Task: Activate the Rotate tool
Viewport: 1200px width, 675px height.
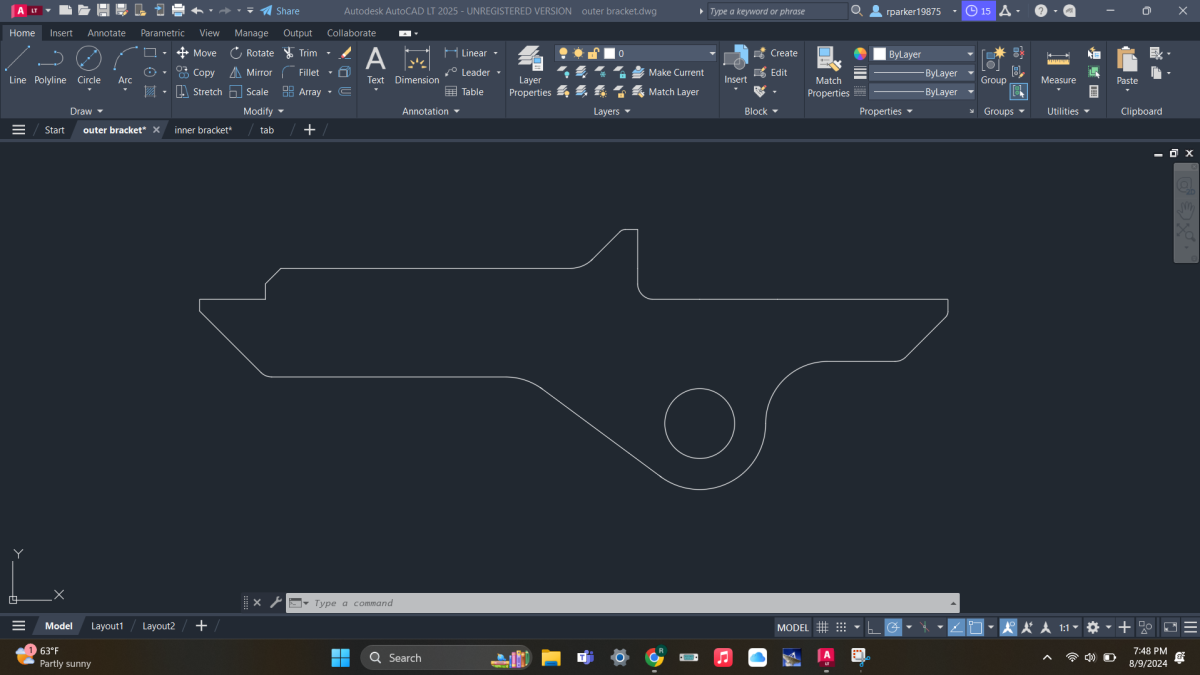Action: click(251, 53)
